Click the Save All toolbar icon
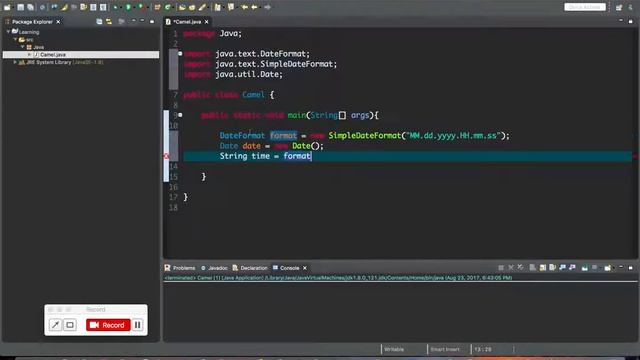640x360 pixels. pyautogui.click(x=31, y=7)
